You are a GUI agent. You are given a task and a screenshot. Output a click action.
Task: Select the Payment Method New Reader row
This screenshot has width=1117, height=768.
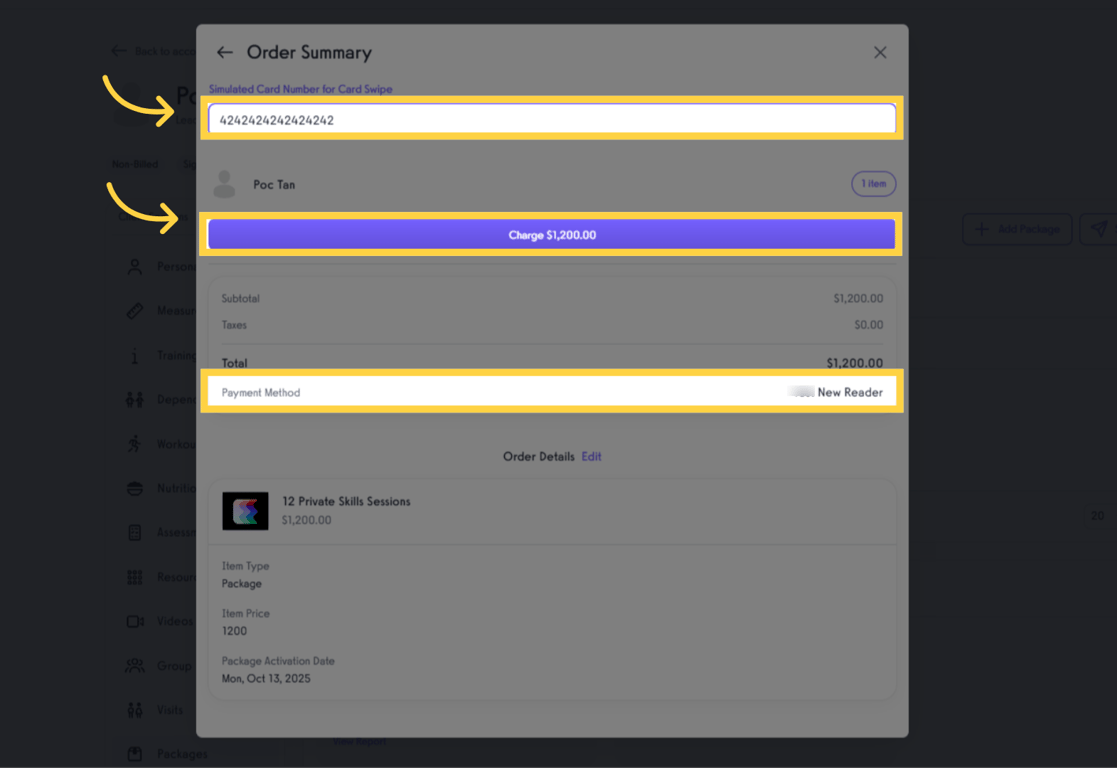(551, 393)
